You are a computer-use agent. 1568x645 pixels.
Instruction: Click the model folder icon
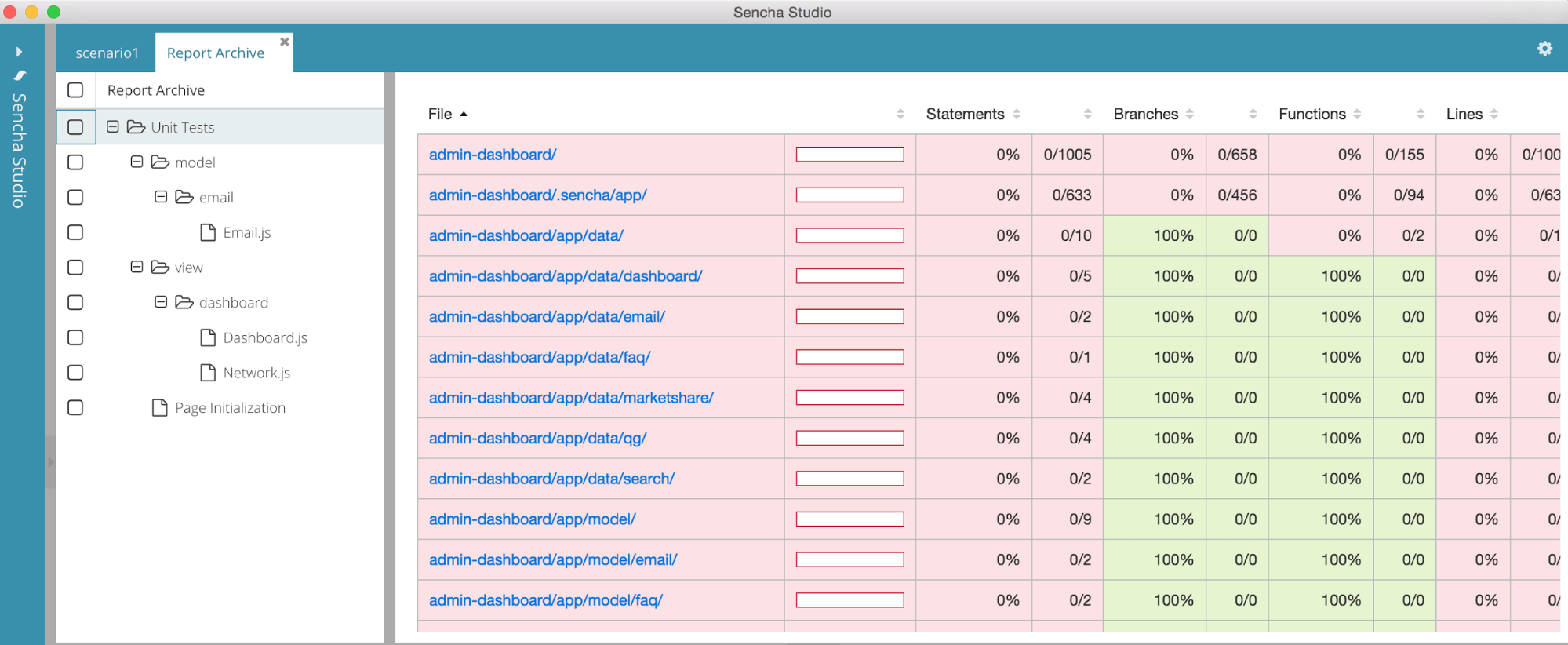(160, 162)
